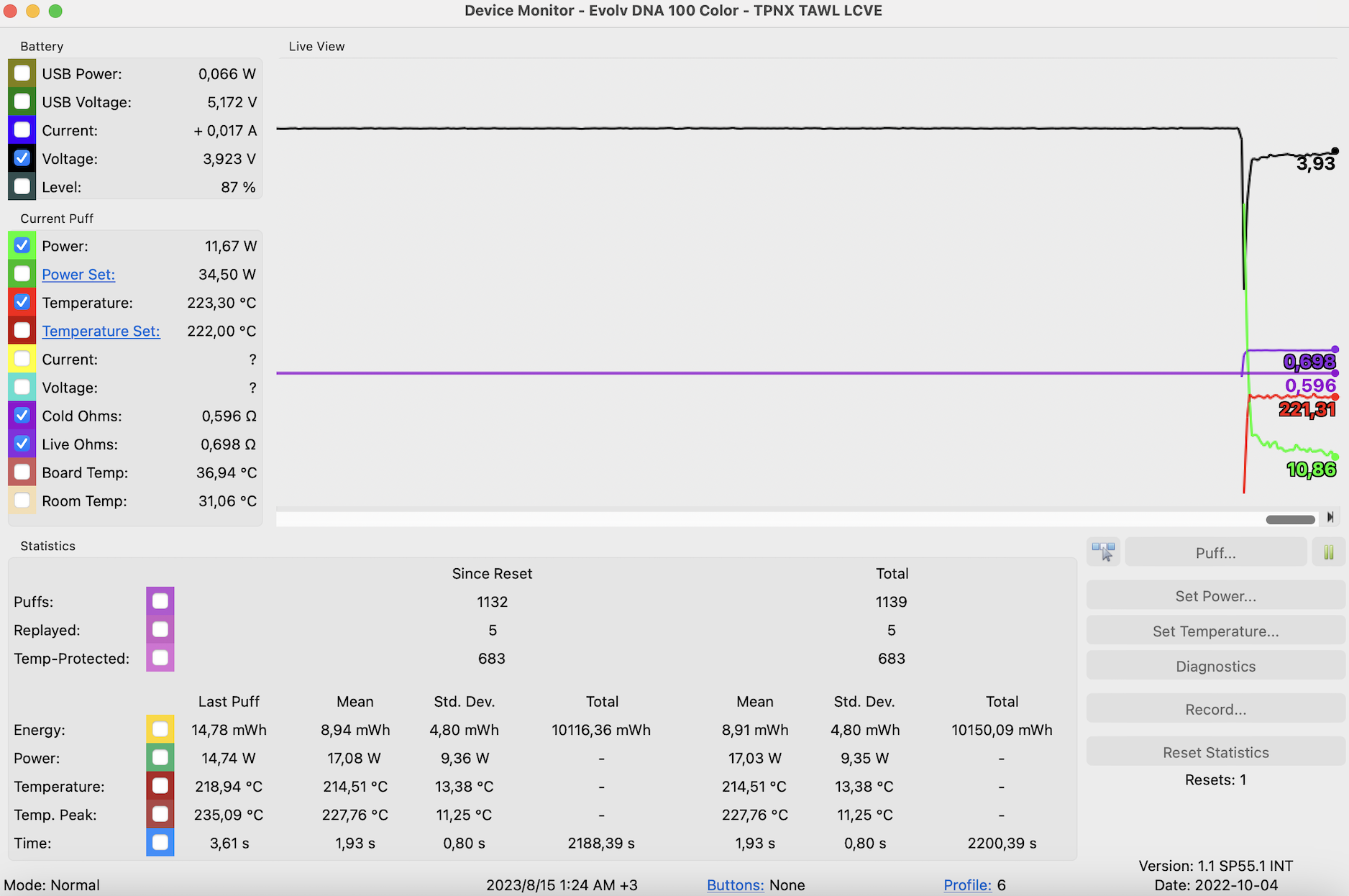This screenshot has width=1349, height=896.
Task: Click the Diagnostics button
Action: point(1215,667)
